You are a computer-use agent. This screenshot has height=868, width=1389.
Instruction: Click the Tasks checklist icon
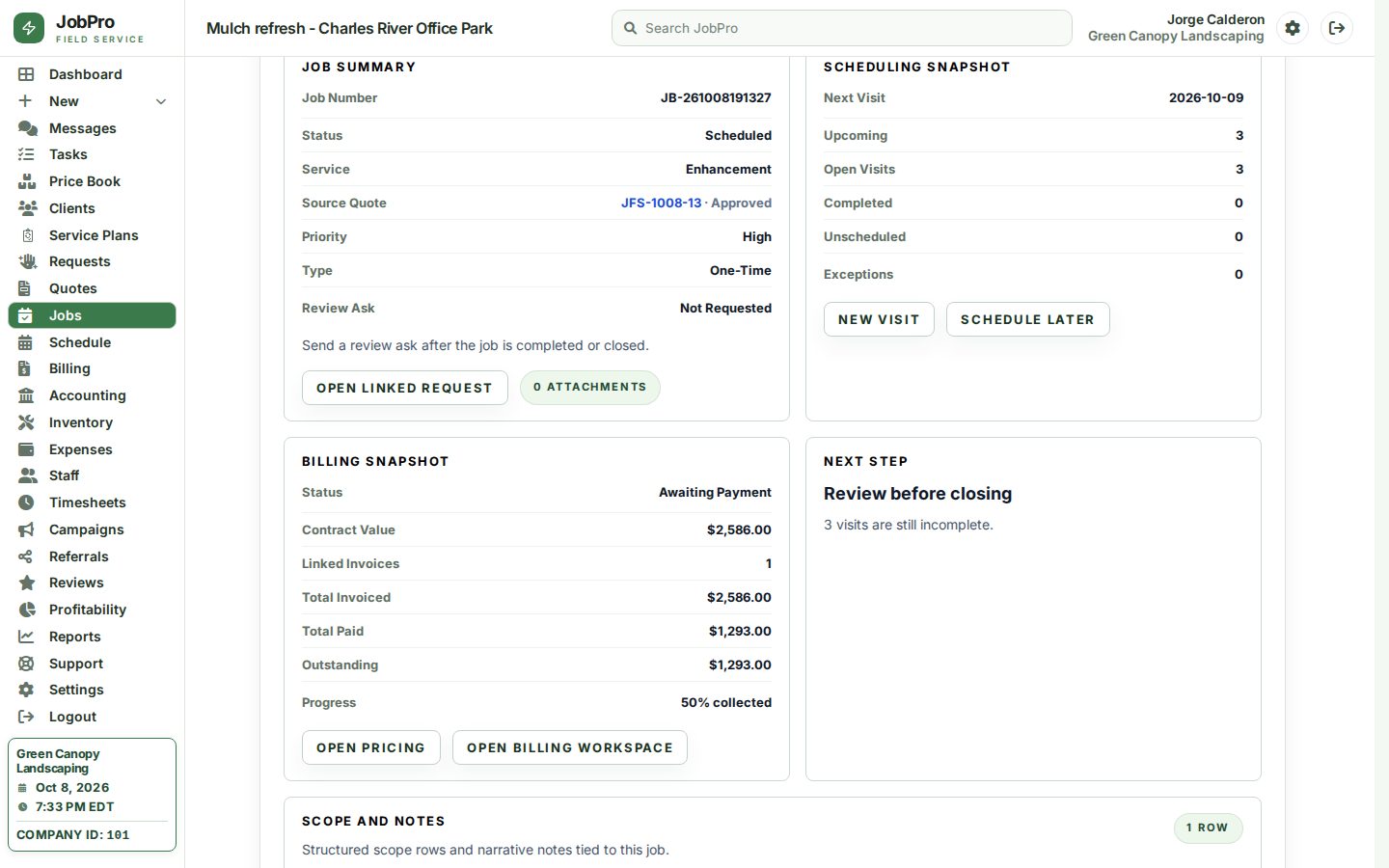[x=26, y=154]
